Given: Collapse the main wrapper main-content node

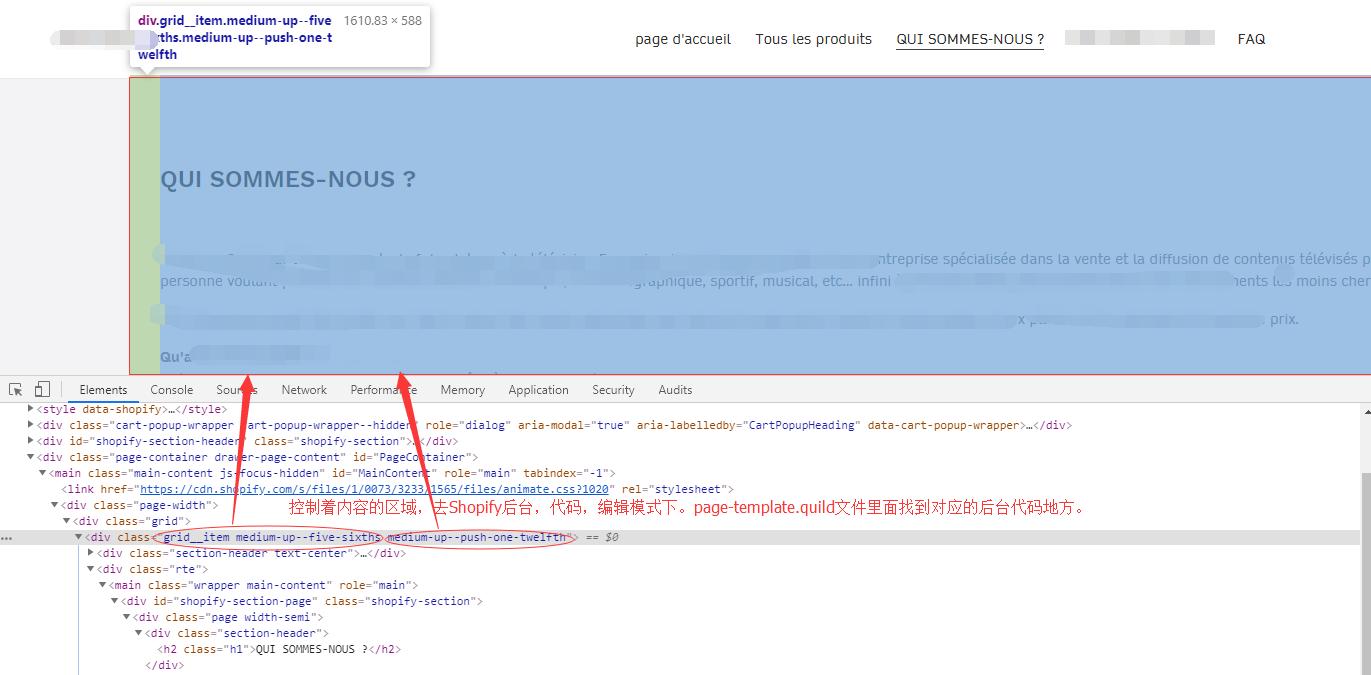Looking at the screenshot, I should click(104, 585).
